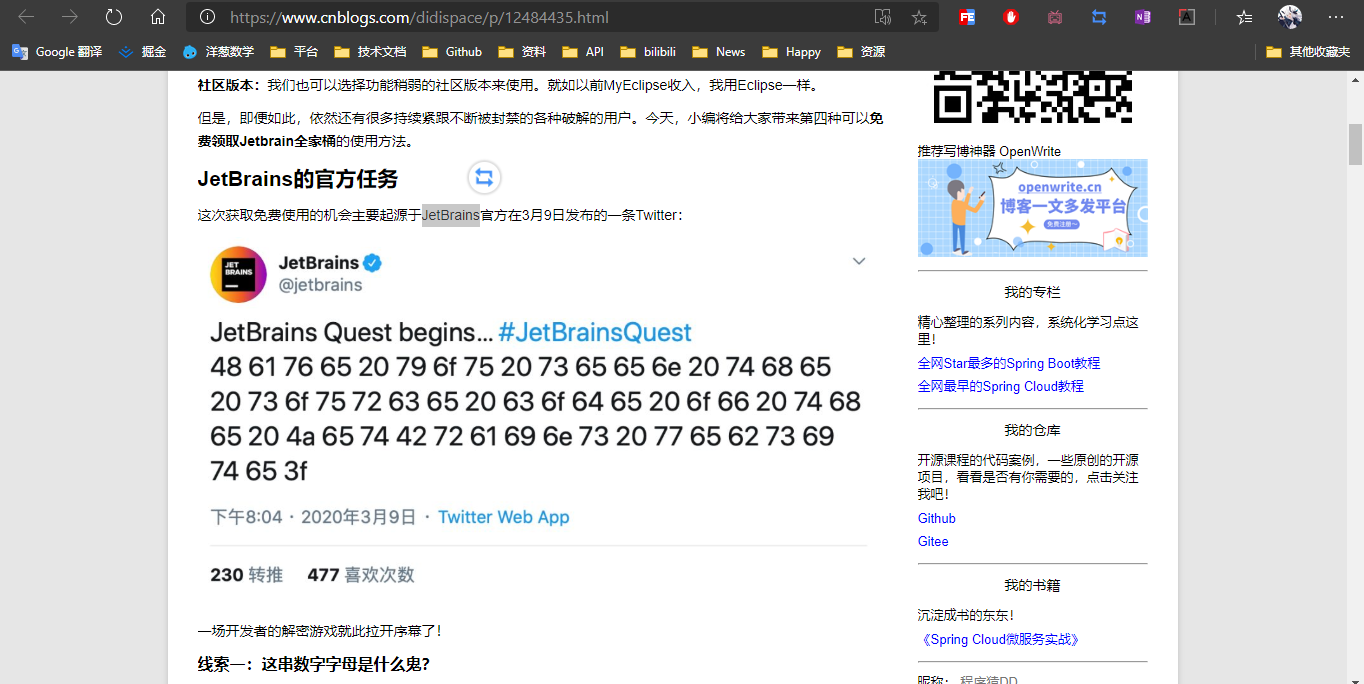Expand the 技术文档 bookmark folder
Image resolution: width=1364 pixels, height=684 pixels.
coord(370,52)
